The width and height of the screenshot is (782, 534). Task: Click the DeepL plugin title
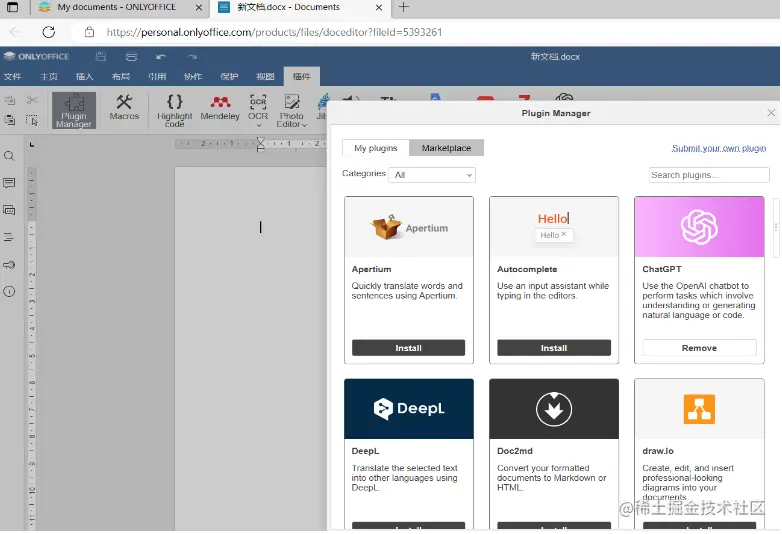click(365, 451)
